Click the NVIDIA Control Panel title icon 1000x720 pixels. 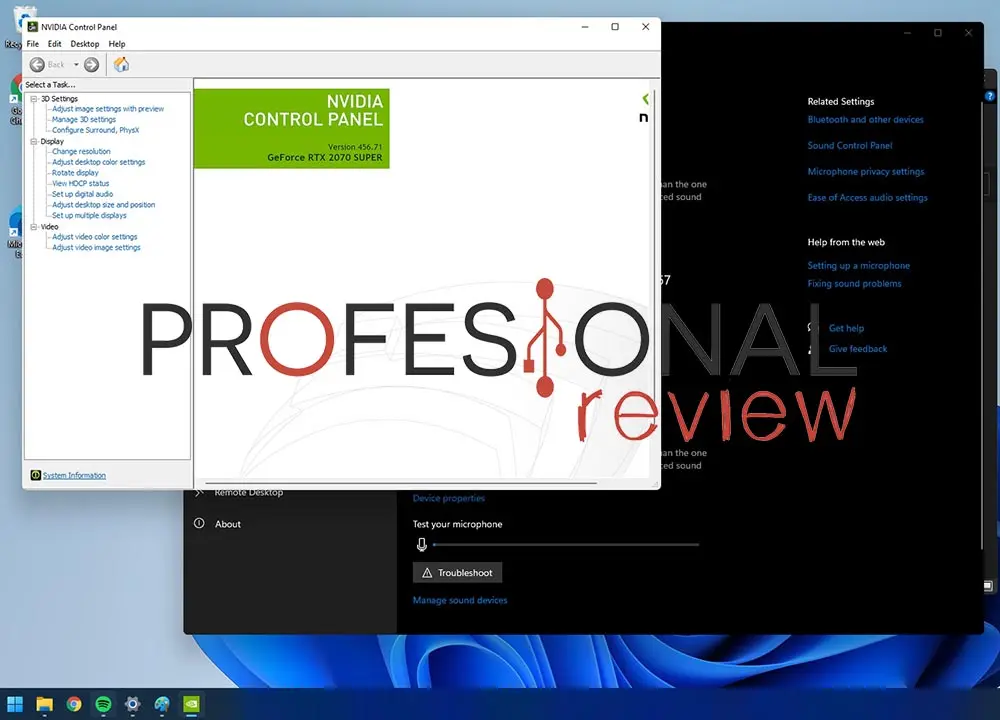click(33, 27)
